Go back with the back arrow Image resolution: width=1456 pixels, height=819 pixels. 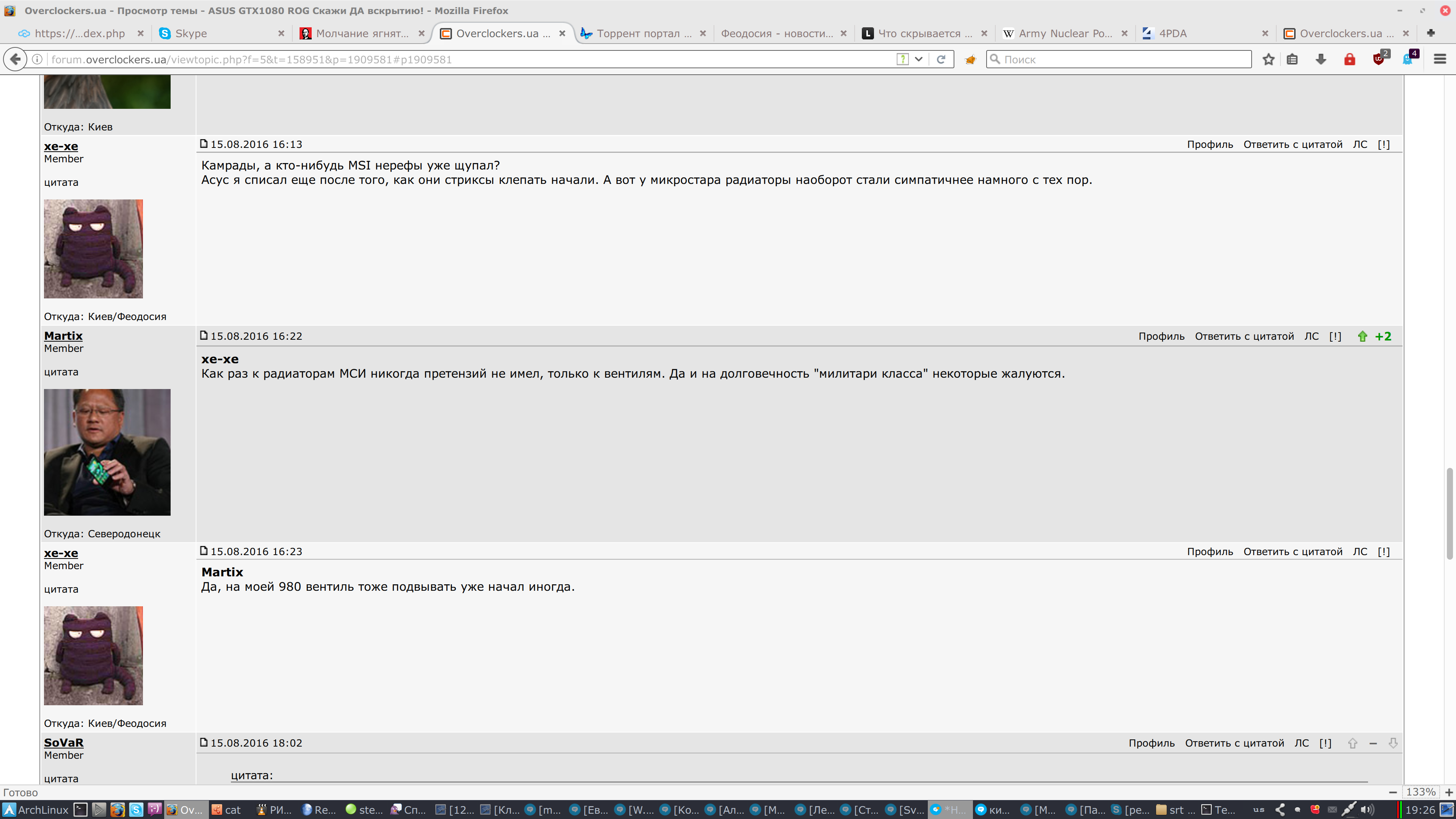[x=15, y=60]
